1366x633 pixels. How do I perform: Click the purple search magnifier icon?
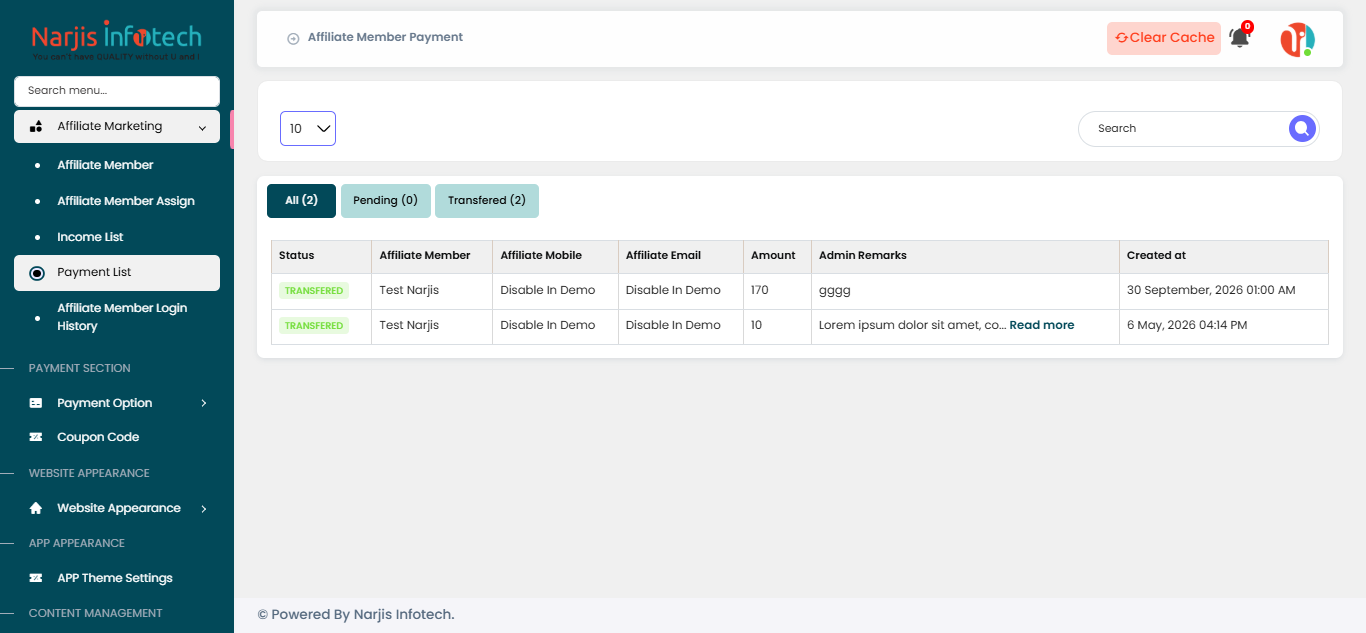point(1301,128)
